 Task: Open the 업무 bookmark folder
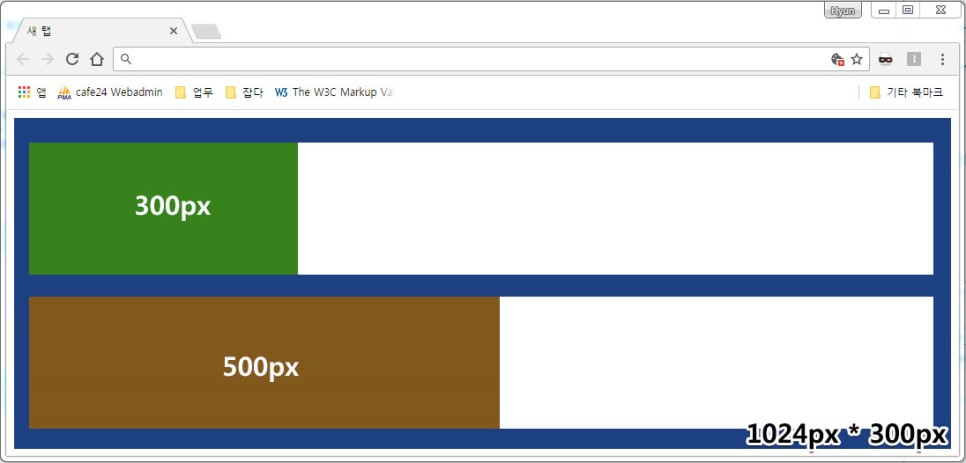click(194, 92)
